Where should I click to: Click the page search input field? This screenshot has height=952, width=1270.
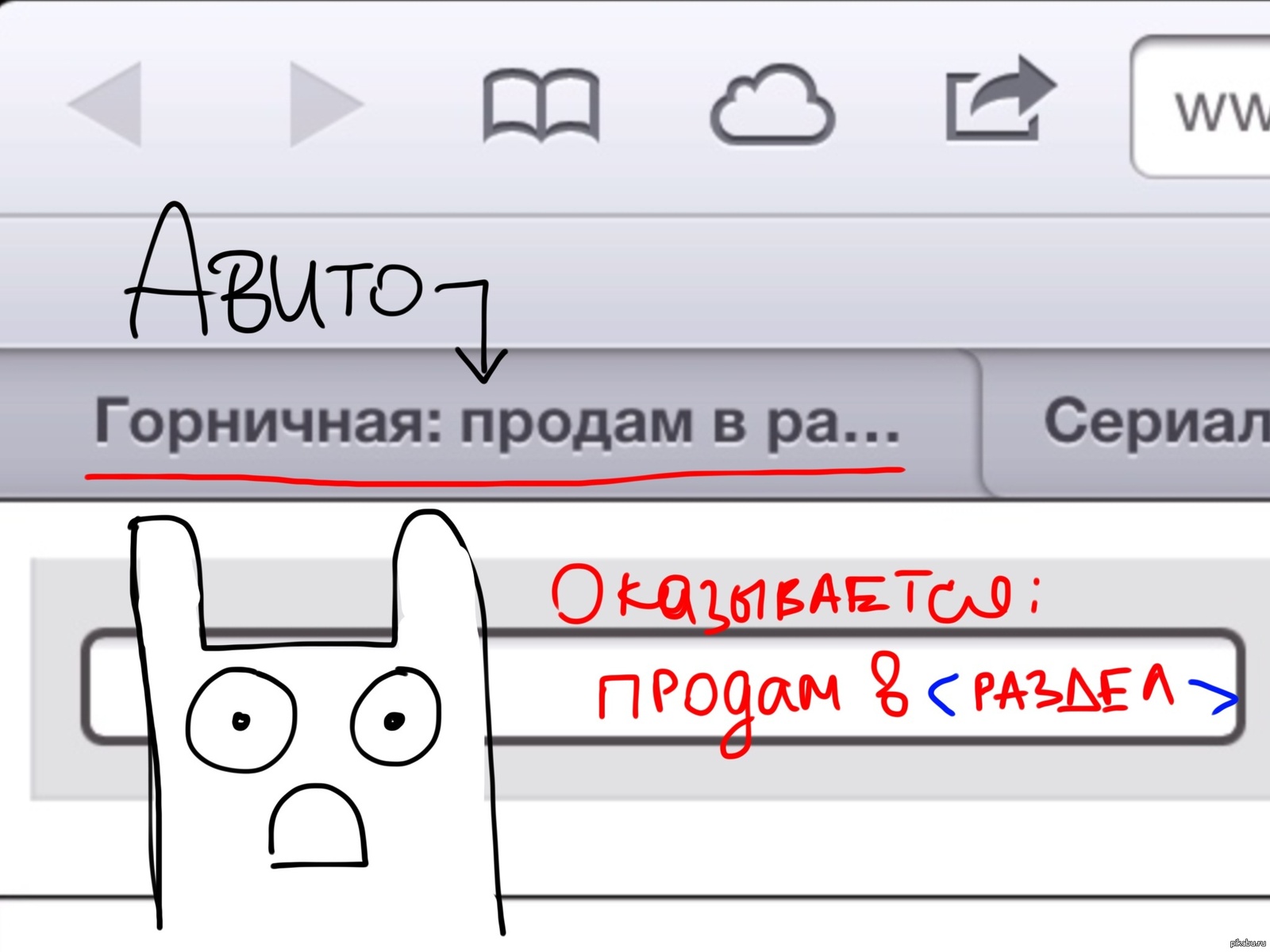click(x=663, y=687)
